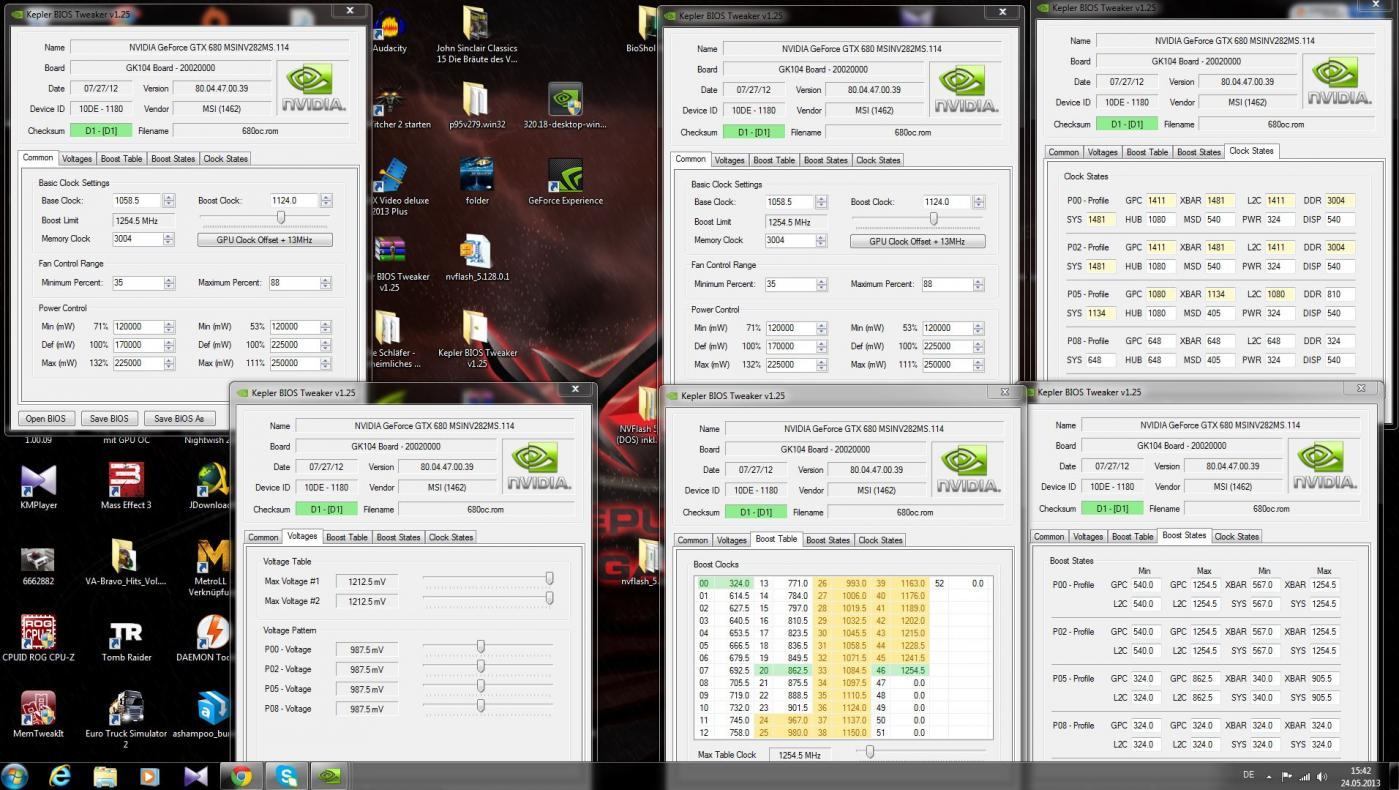This screenshot has width=1399, height=790.
Task: Open the VA-Bravo_Hits_Vol folder icon
Action: [x=126, y=563]
